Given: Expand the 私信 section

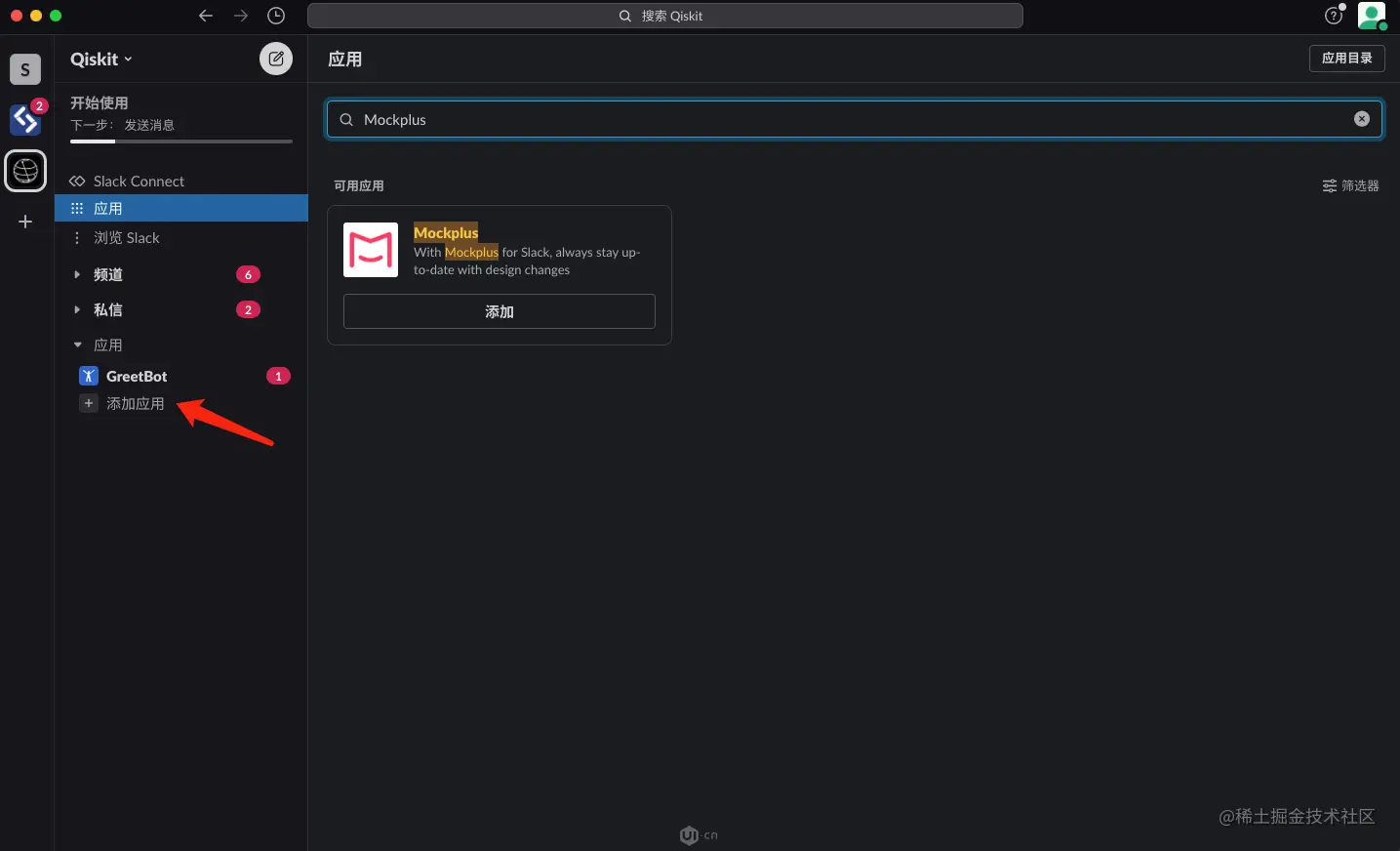Looking at the screenshot, I should click(x=77, y=309).
